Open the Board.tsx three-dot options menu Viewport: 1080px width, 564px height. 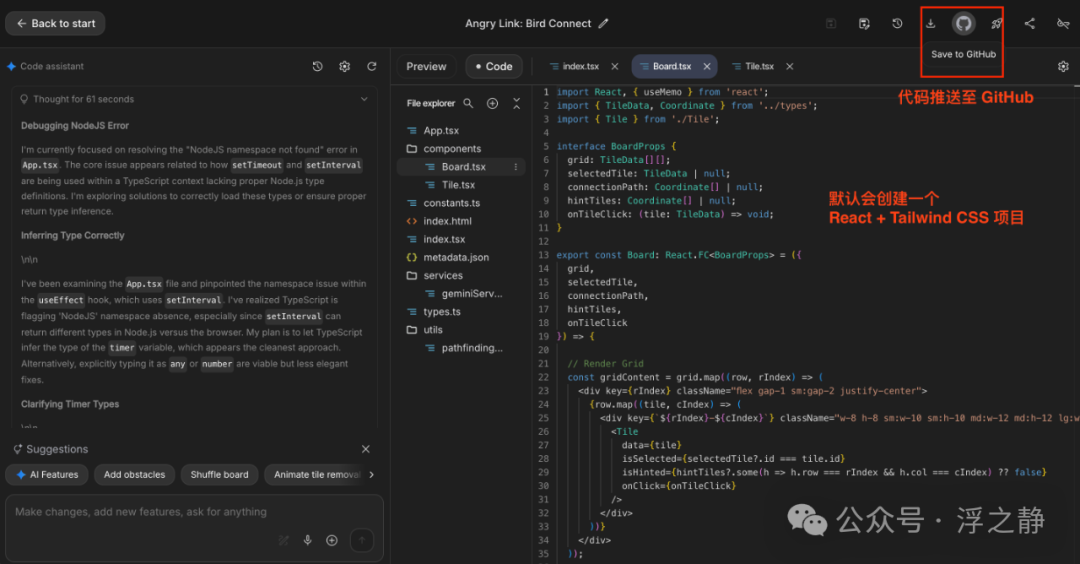(x=515, y=167)
